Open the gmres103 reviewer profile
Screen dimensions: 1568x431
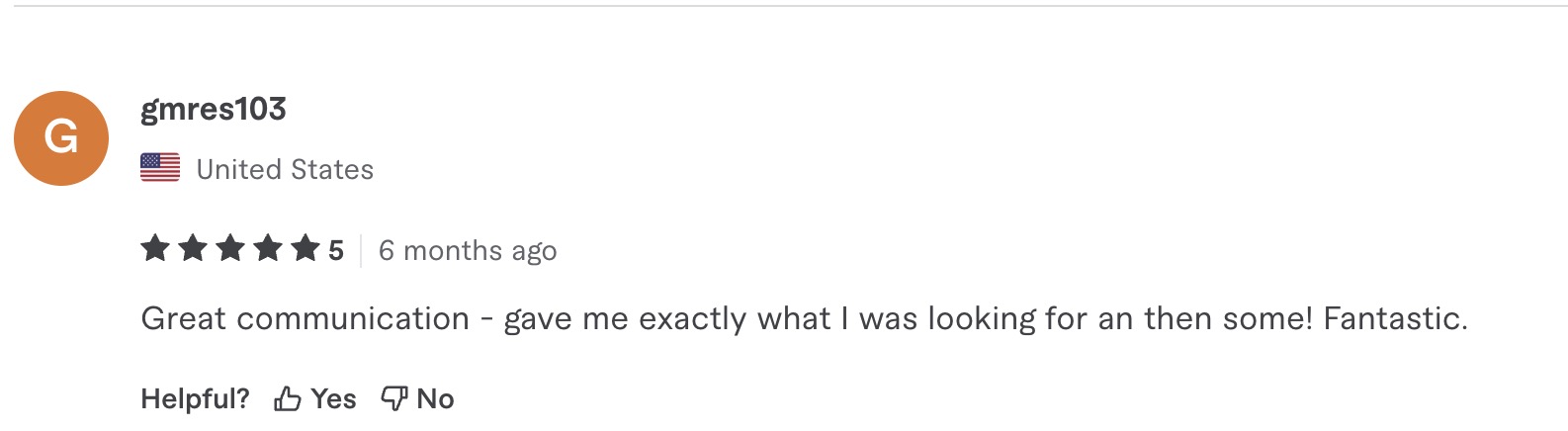[214, 109]
